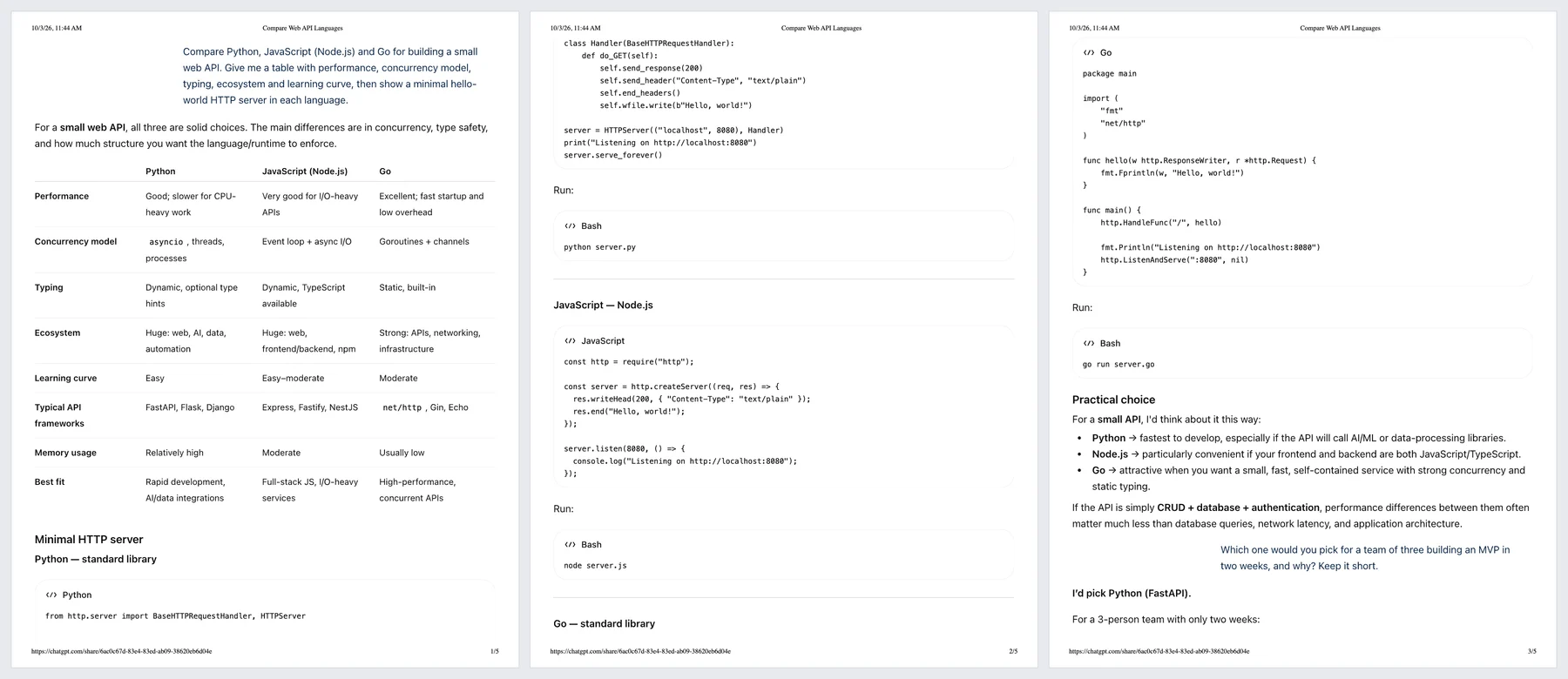Click the "python server.py" command text

pos(599,247)
